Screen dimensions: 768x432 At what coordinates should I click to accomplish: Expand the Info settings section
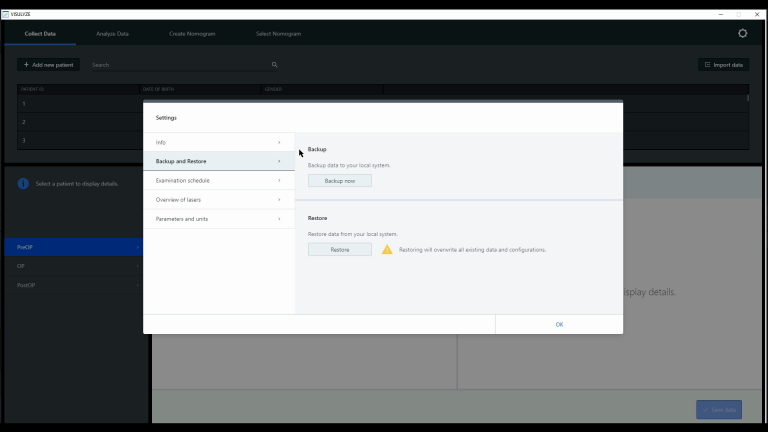coord(218,142)
